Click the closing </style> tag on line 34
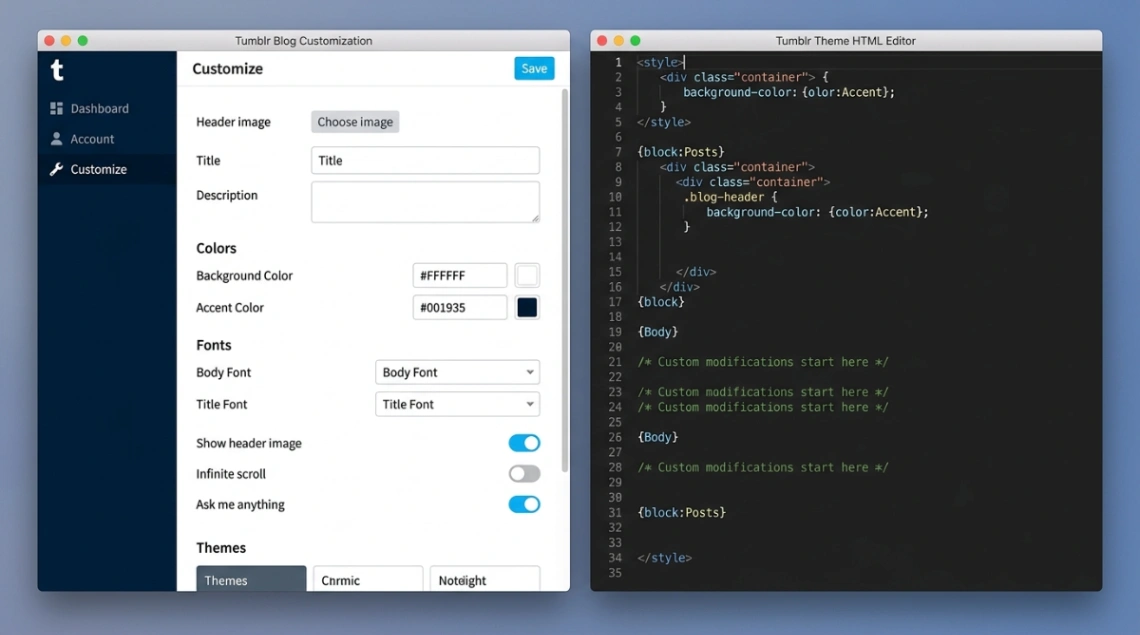The width and height of the screenshot is (1140, 635). pos(665,558)
